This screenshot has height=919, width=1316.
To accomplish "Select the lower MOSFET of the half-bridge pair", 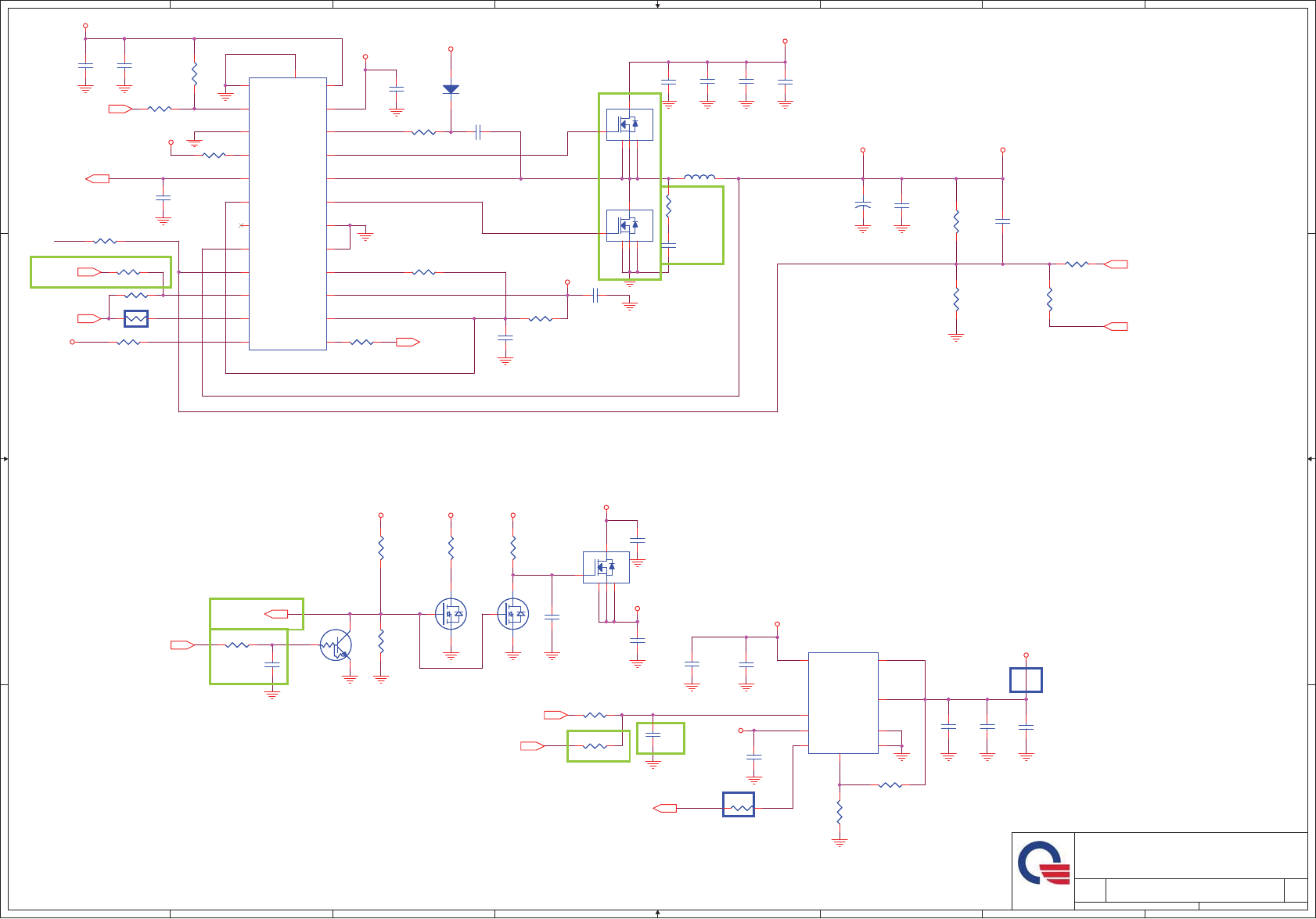I will 630,226.
